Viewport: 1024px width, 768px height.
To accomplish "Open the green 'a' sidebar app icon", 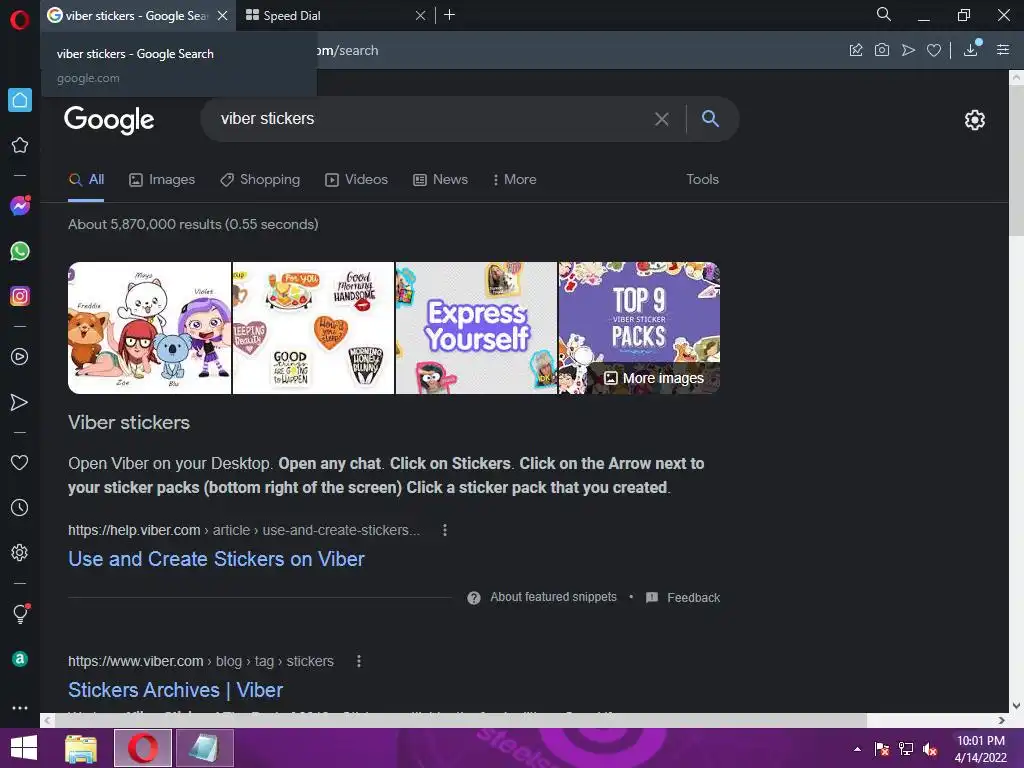I will [20, 659].
